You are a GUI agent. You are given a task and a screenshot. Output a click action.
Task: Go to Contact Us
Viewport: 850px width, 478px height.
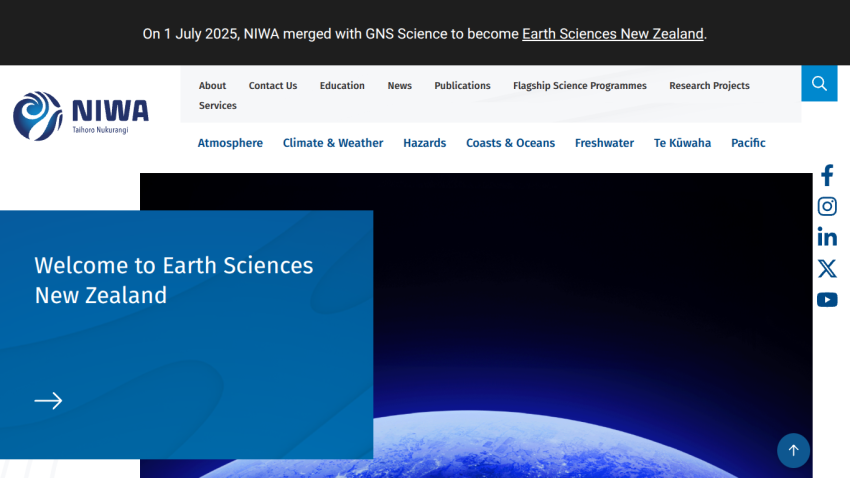pos(273,86)
